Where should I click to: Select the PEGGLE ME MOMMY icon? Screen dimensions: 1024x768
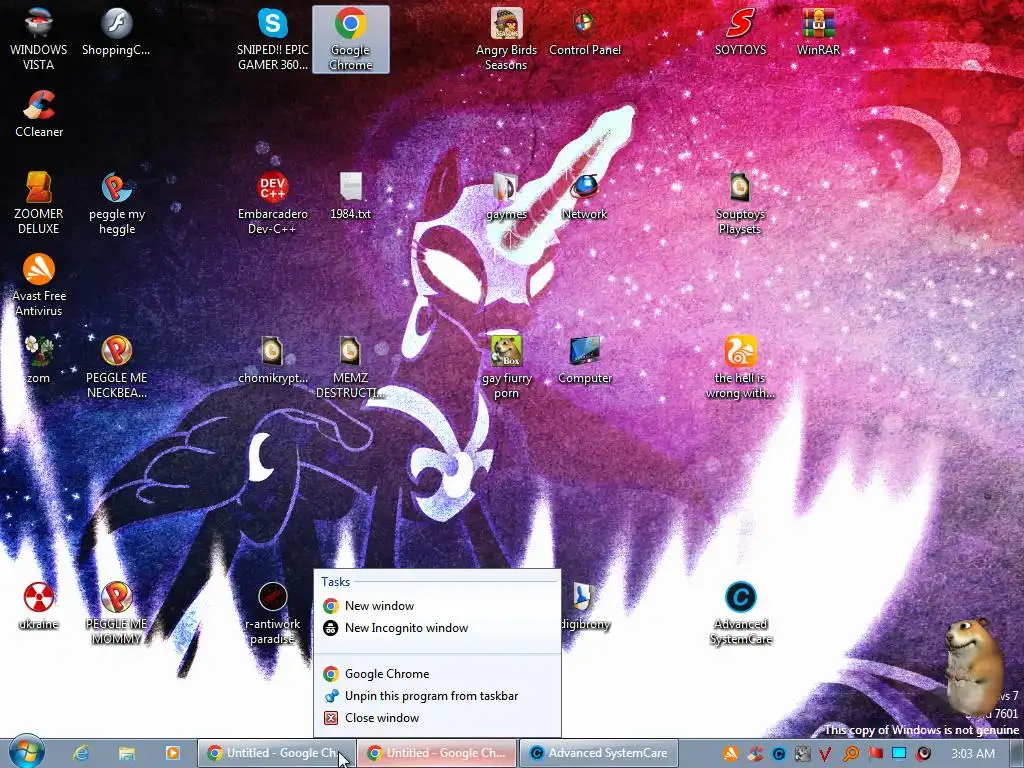click(117, 613)
